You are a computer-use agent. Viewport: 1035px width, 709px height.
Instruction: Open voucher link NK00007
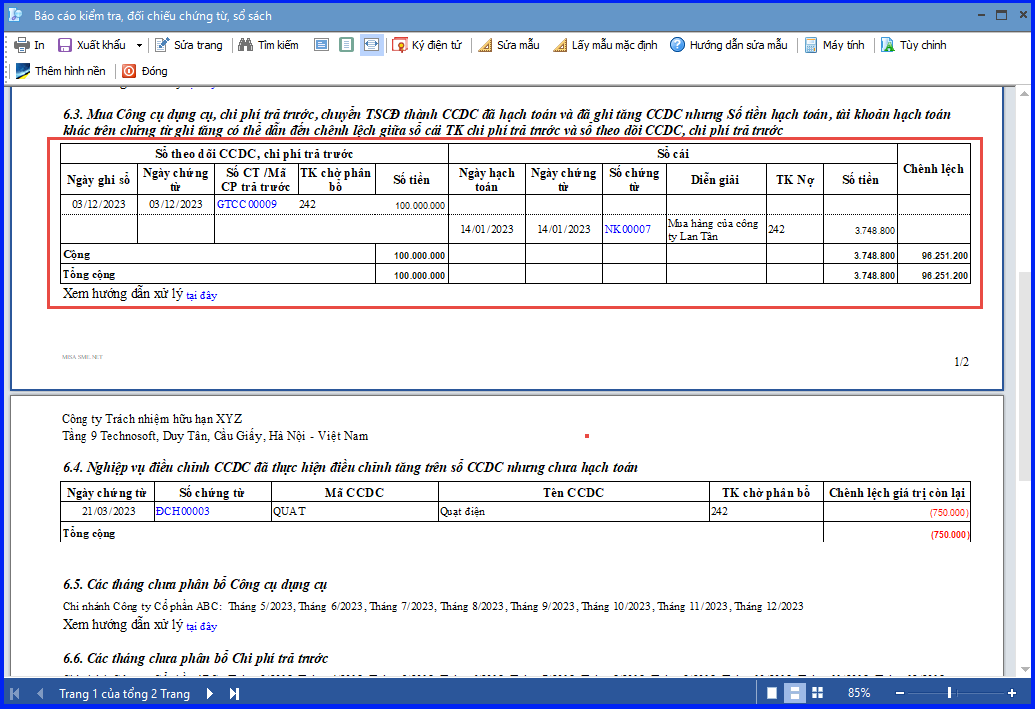pos(628,229)
